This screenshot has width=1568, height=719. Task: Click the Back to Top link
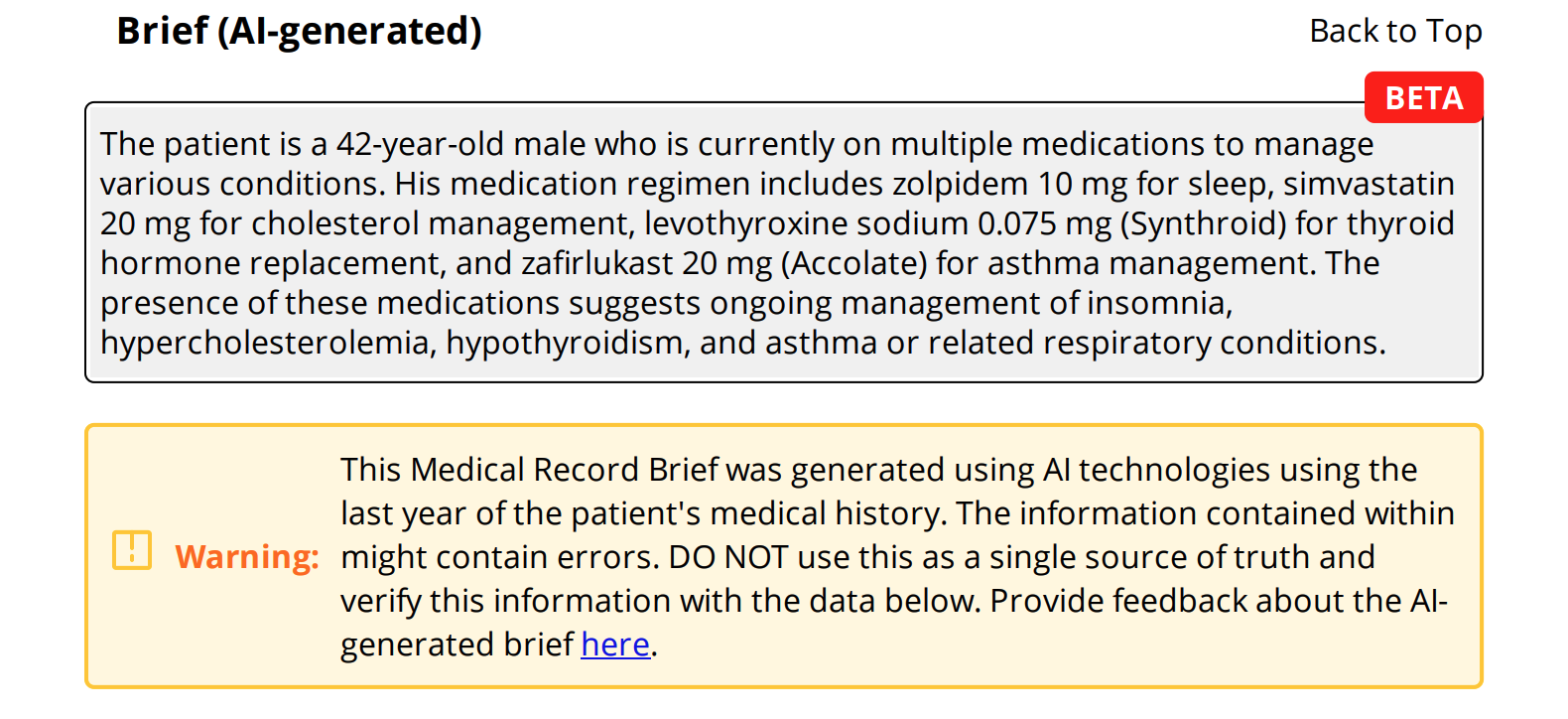(1395, 31)
